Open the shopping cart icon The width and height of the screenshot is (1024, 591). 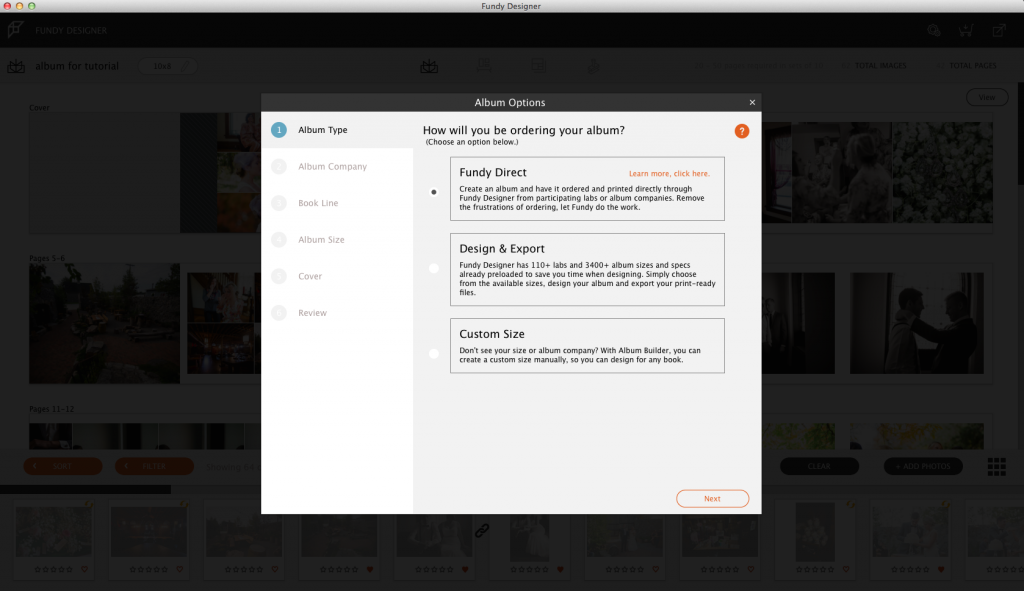(966, 30)
